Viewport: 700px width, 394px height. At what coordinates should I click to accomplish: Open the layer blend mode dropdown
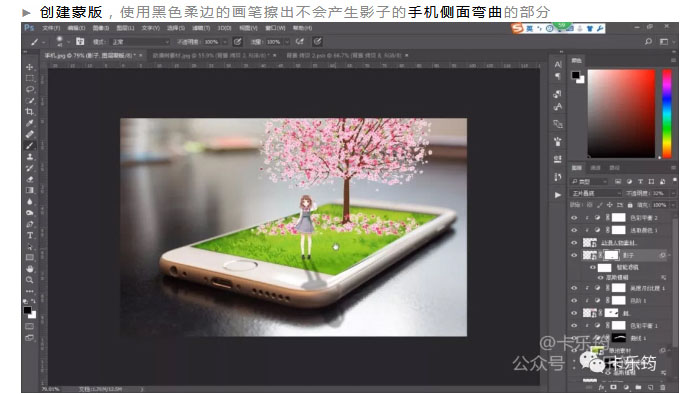coord(596,193)
